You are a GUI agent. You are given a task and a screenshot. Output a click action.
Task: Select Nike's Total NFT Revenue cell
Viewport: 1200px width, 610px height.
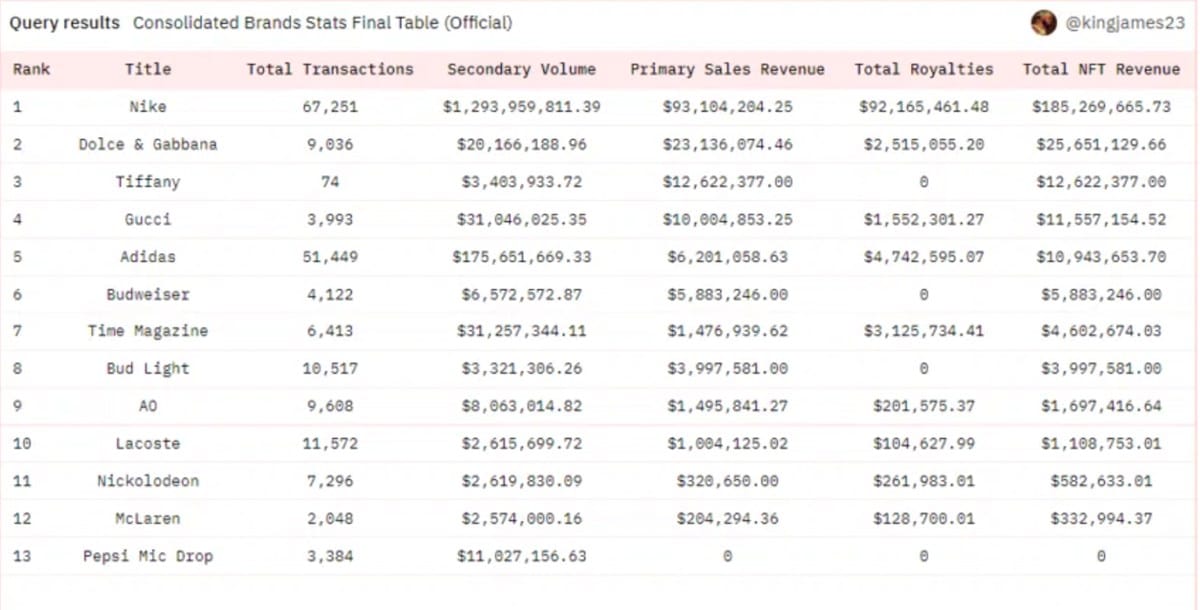[x=1101, y=107]
